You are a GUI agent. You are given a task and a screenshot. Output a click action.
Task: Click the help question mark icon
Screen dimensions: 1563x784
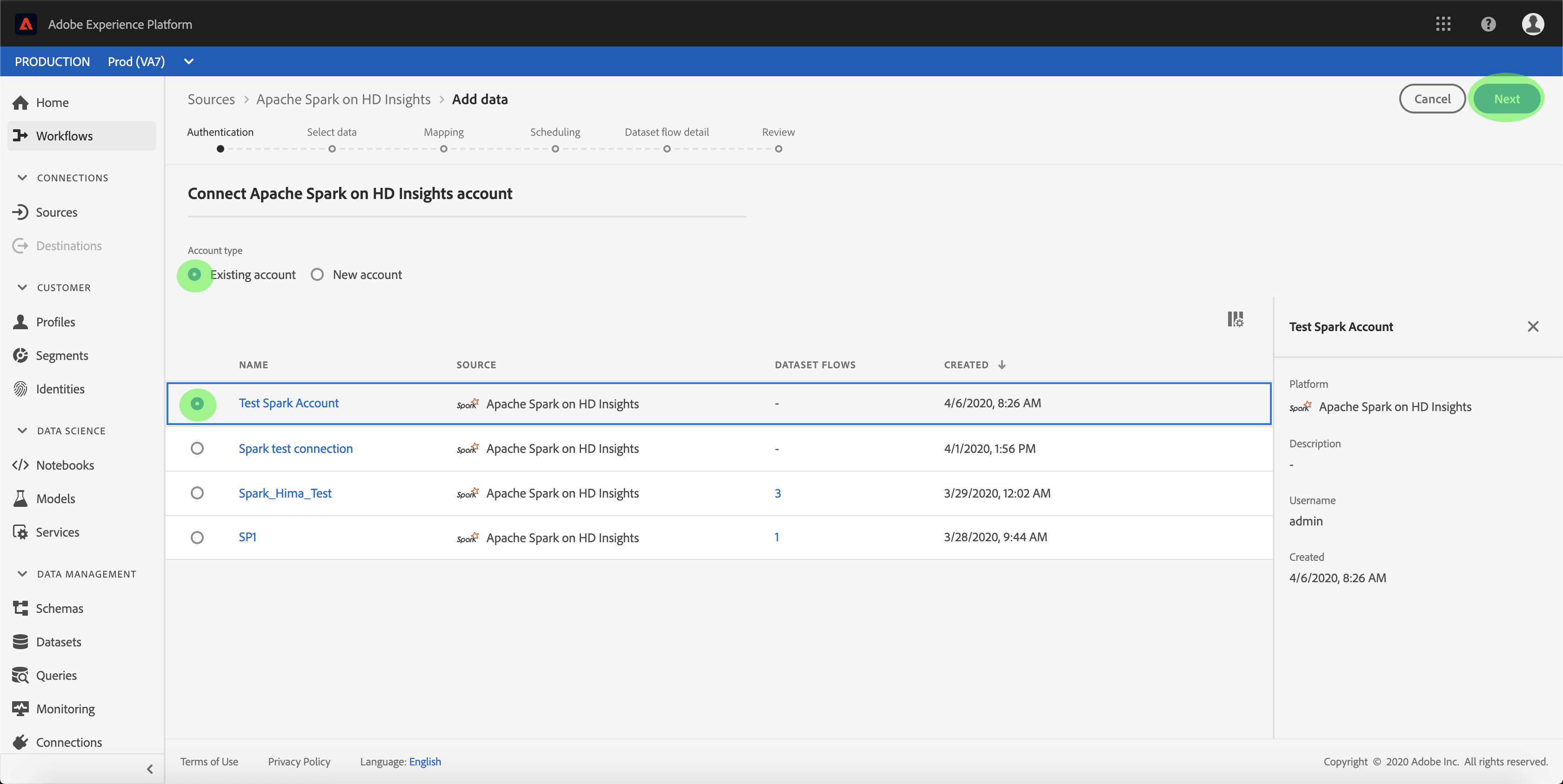pyautogui.click(x=1488, y=24)
